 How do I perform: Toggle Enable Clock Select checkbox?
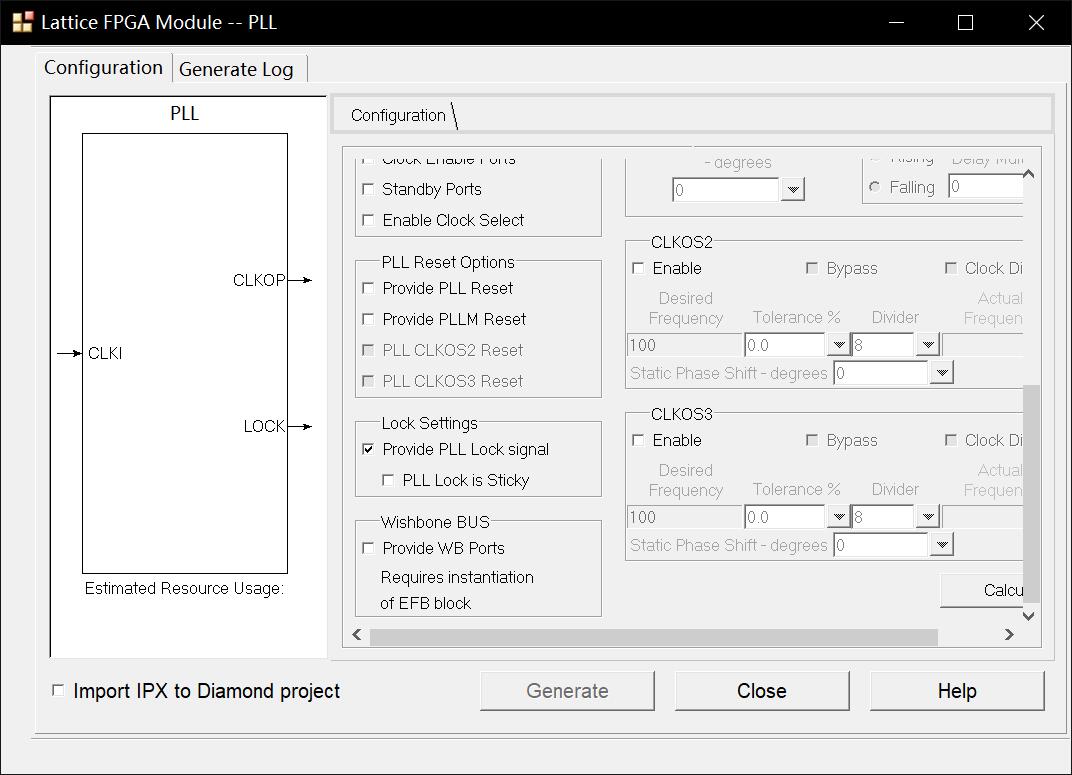tap(368, 220)
